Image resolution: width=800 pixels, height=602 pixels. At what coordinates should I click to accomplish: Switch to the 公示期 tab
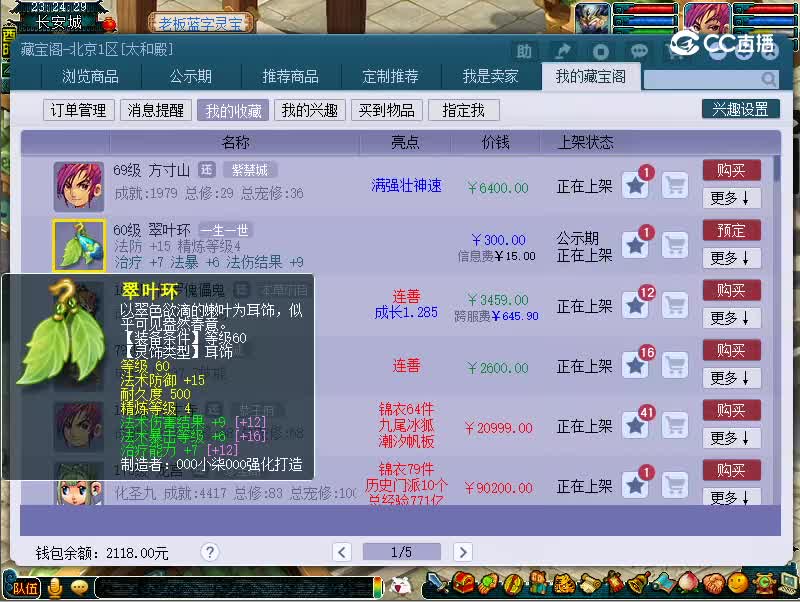pos(190,77)
